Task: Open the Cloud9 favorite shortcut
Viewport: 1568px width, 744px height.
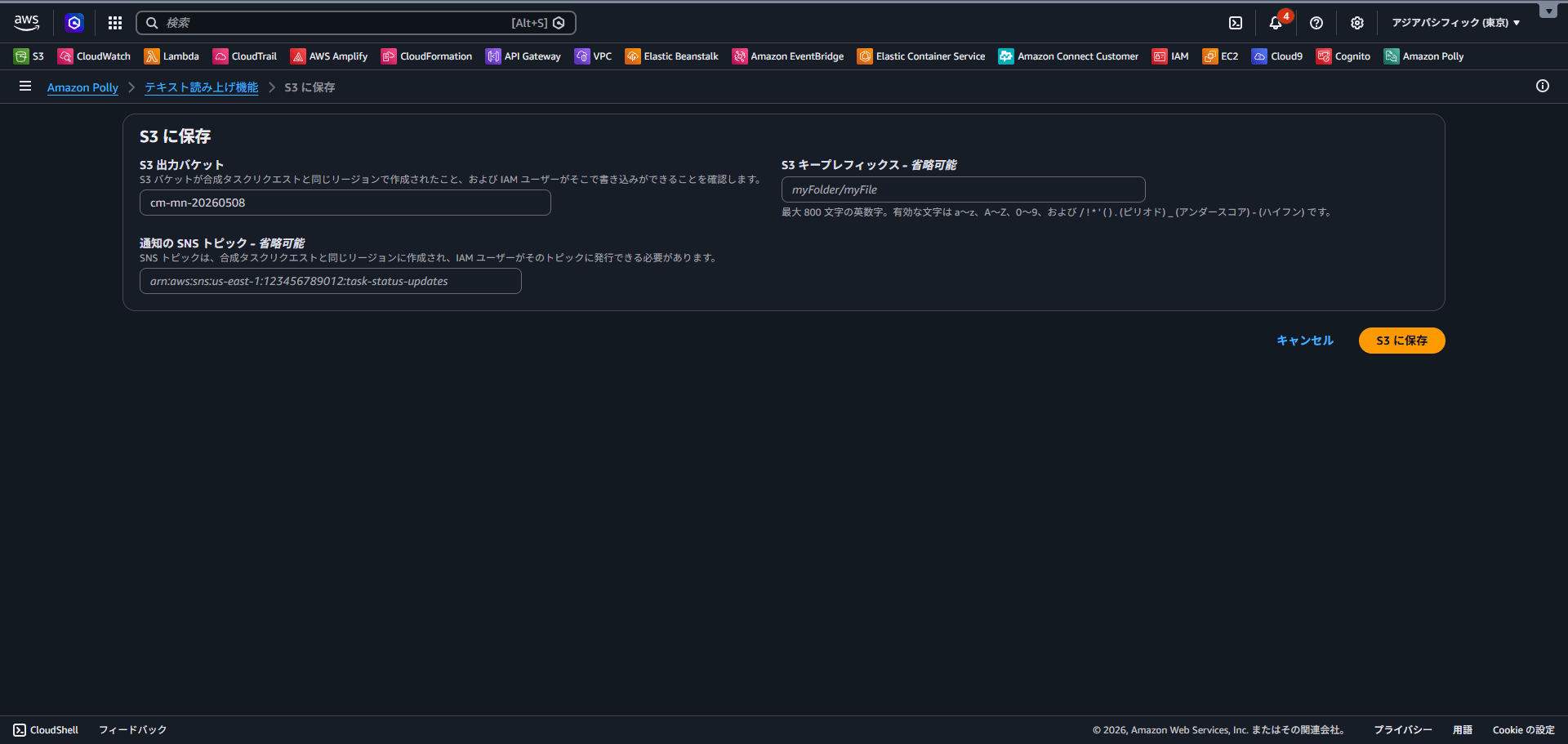Action: coord(1277,56)
